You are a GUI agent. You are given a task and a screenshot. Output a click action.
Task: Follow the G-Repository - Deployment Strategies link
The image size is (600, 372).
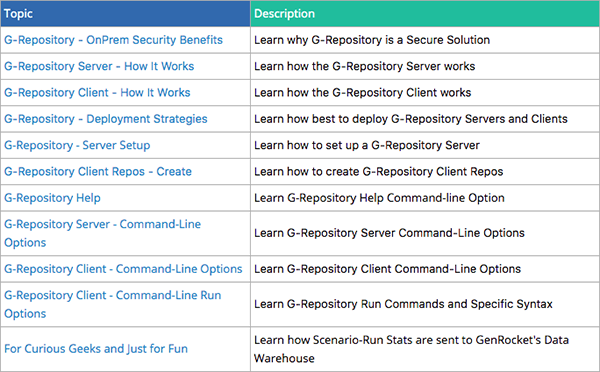(x=106, y=119)
